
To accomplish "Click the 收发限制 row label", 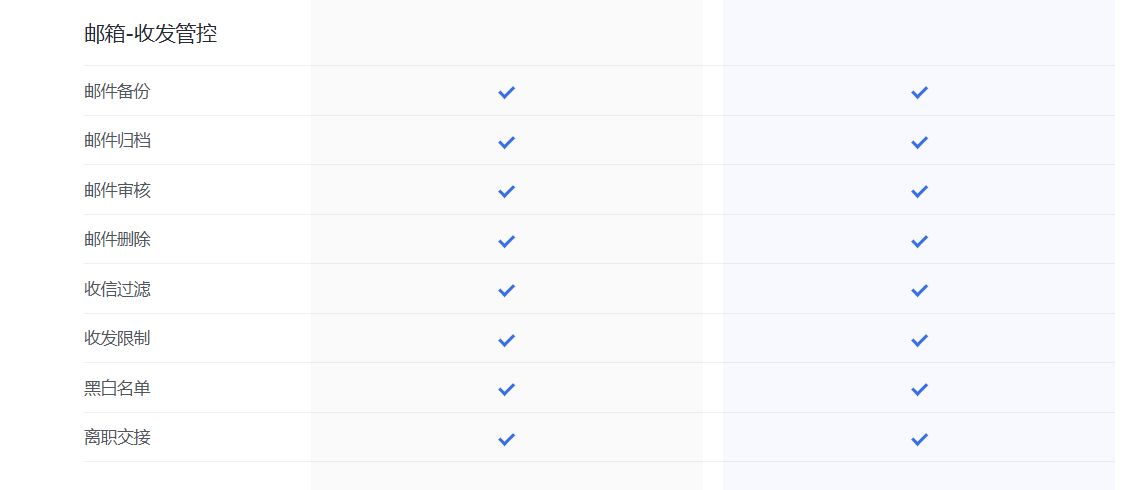I will (x=117, y=338).
